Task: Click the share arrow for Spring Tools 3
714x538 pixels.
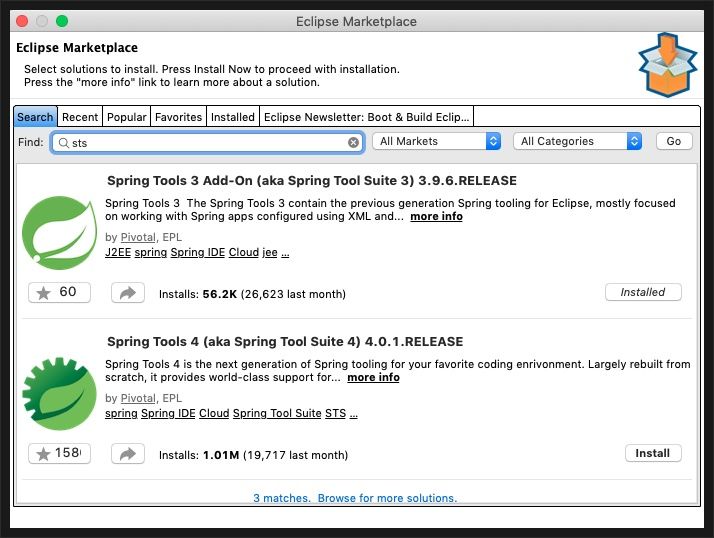Action: tap(127, 293)
